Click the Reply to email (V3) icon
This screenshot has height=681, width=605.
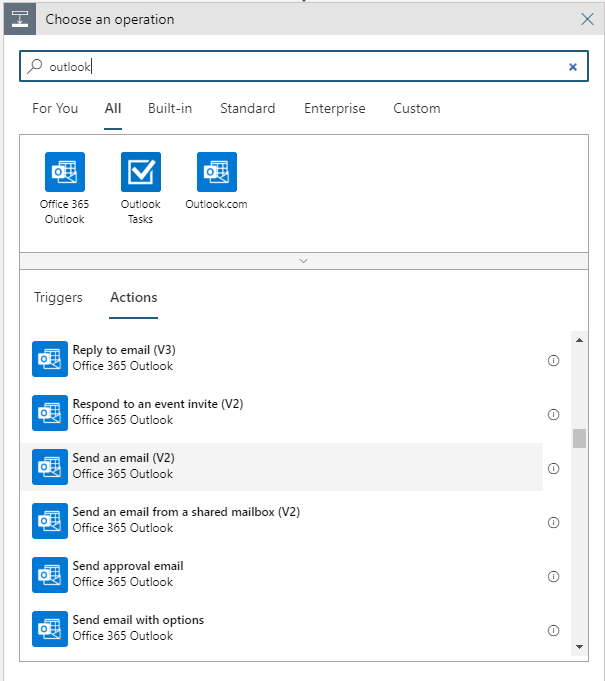point(50,359)
